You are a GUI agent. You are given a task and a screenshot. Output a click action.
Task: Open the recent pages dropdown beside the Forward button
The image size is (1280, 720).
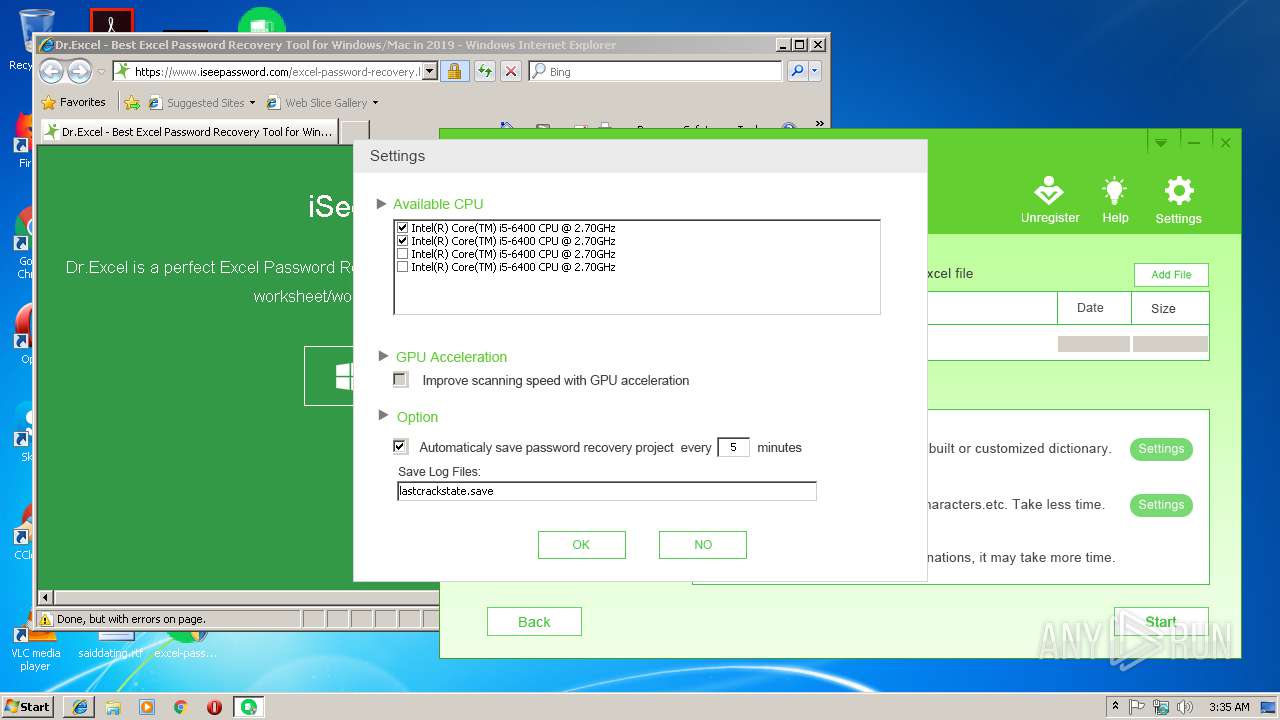[101, 72]
